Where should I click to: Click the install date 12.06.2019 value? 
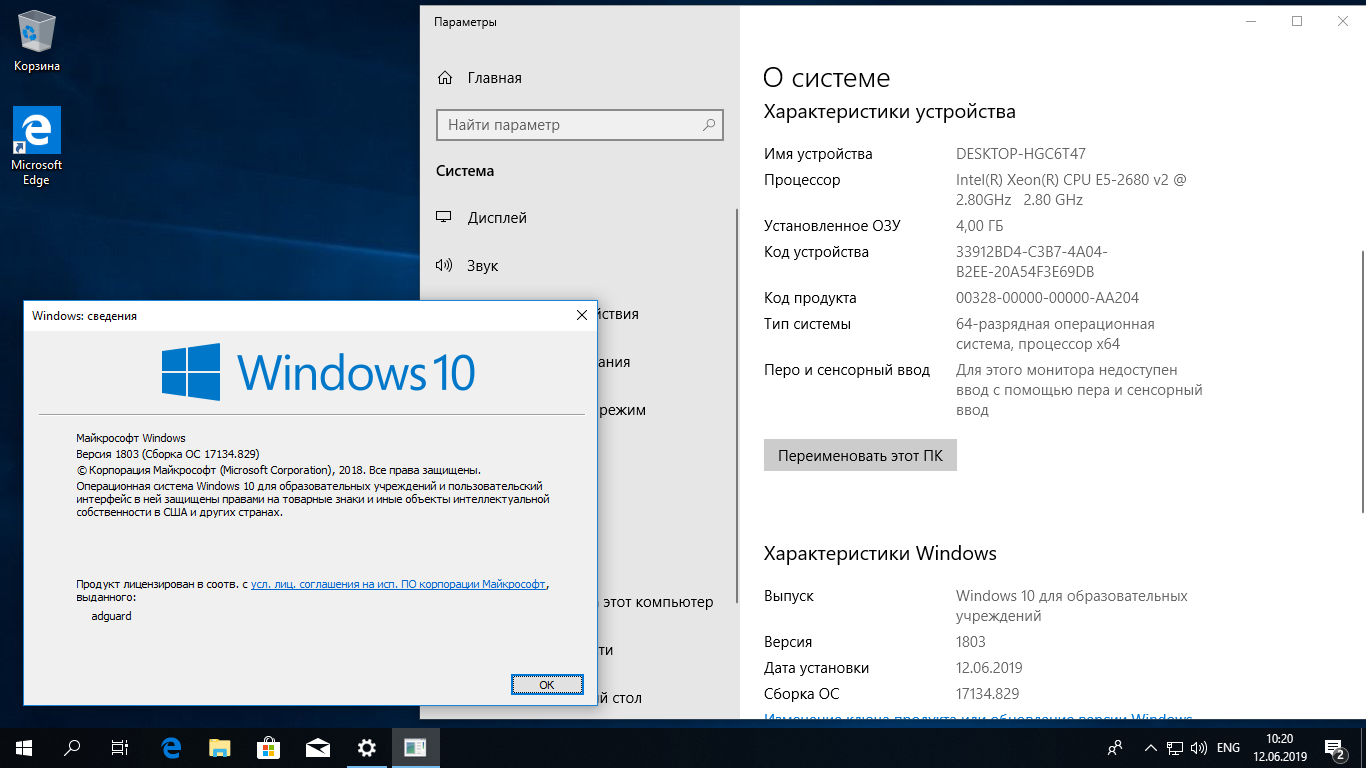[989, 668]
